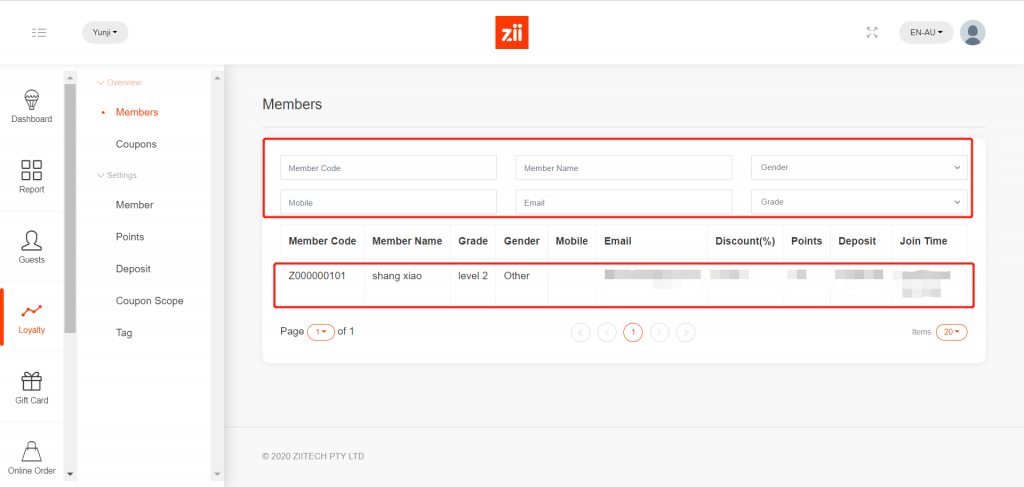The width and height of the screenshot is (1024, 487).
Task: Enter fullscreen with the expand icon
Action: click(872, 33)
